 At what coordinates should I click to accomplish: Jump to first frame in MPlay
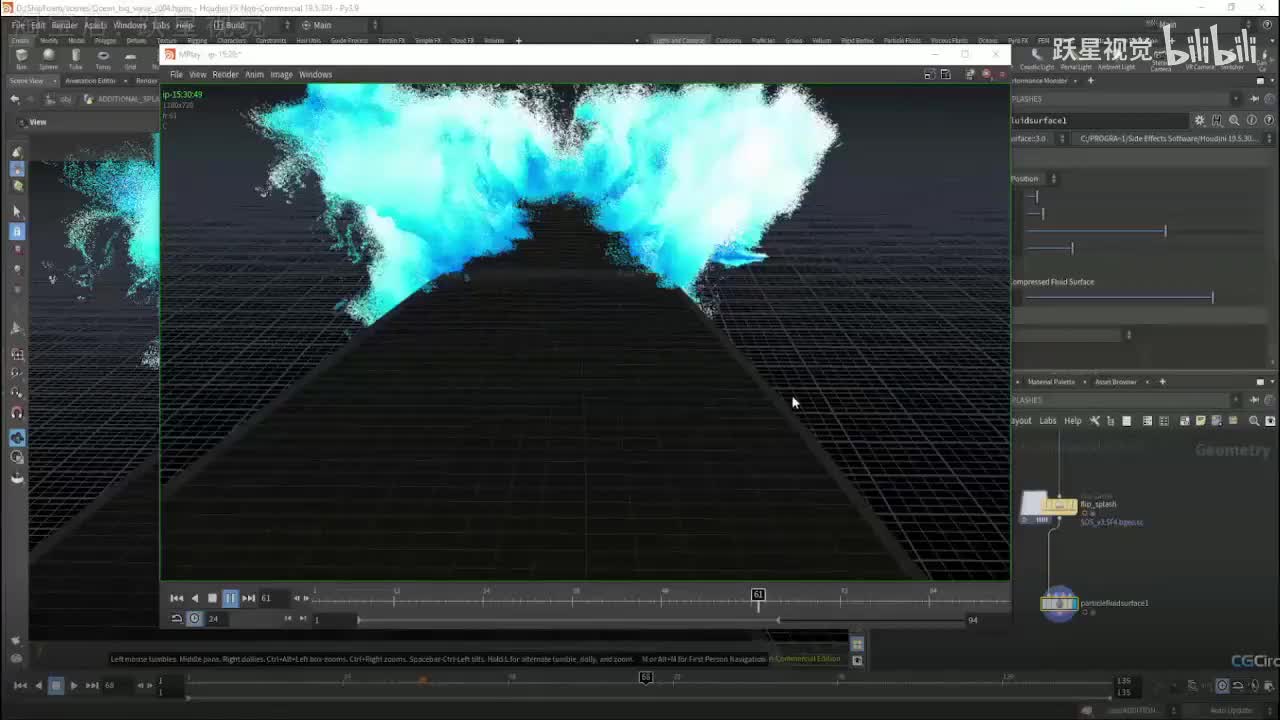tap(177, 598)
